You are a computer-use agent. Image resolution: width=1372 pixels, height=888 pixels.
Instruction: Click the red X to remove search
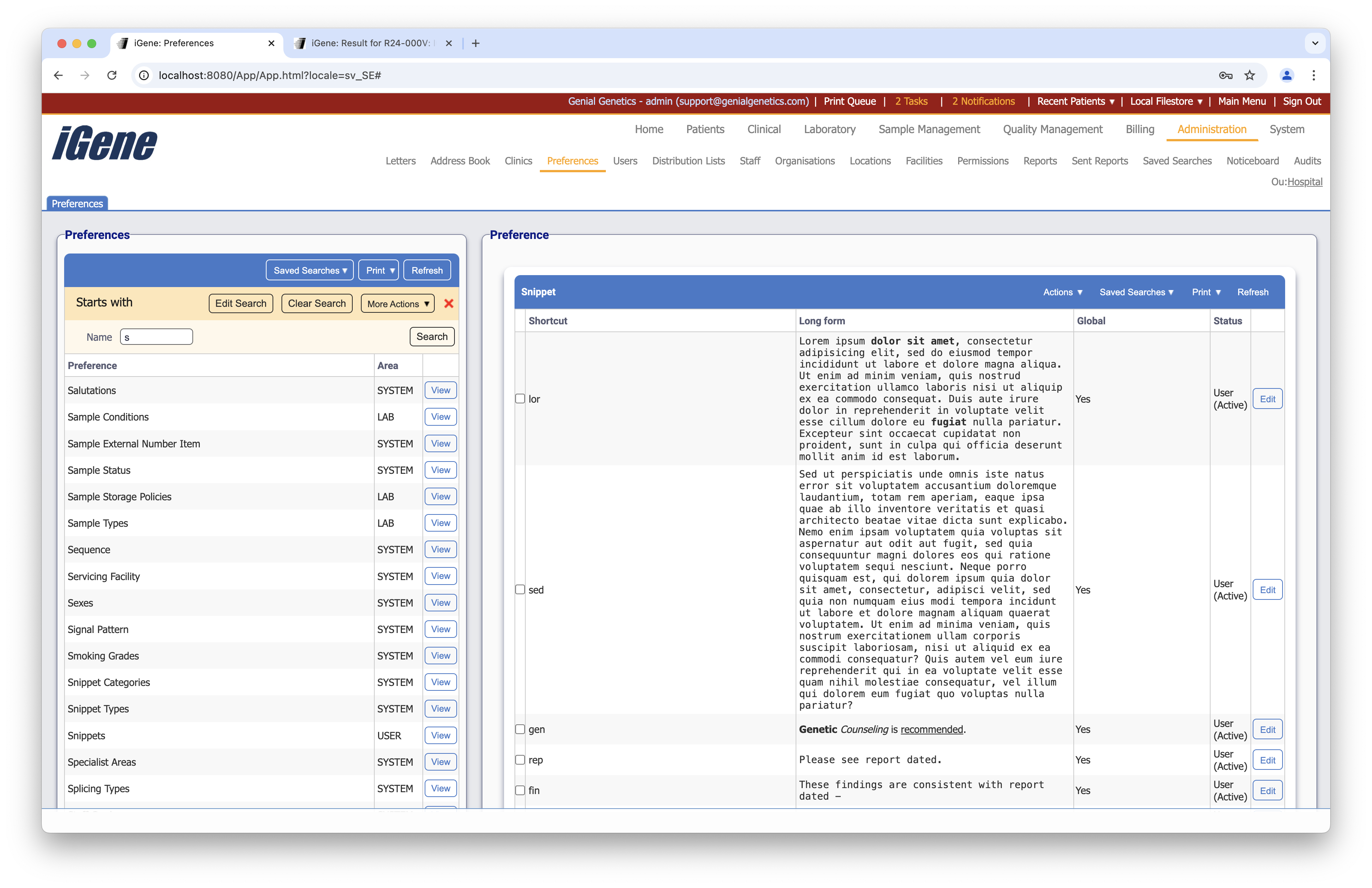pos(449,304)
